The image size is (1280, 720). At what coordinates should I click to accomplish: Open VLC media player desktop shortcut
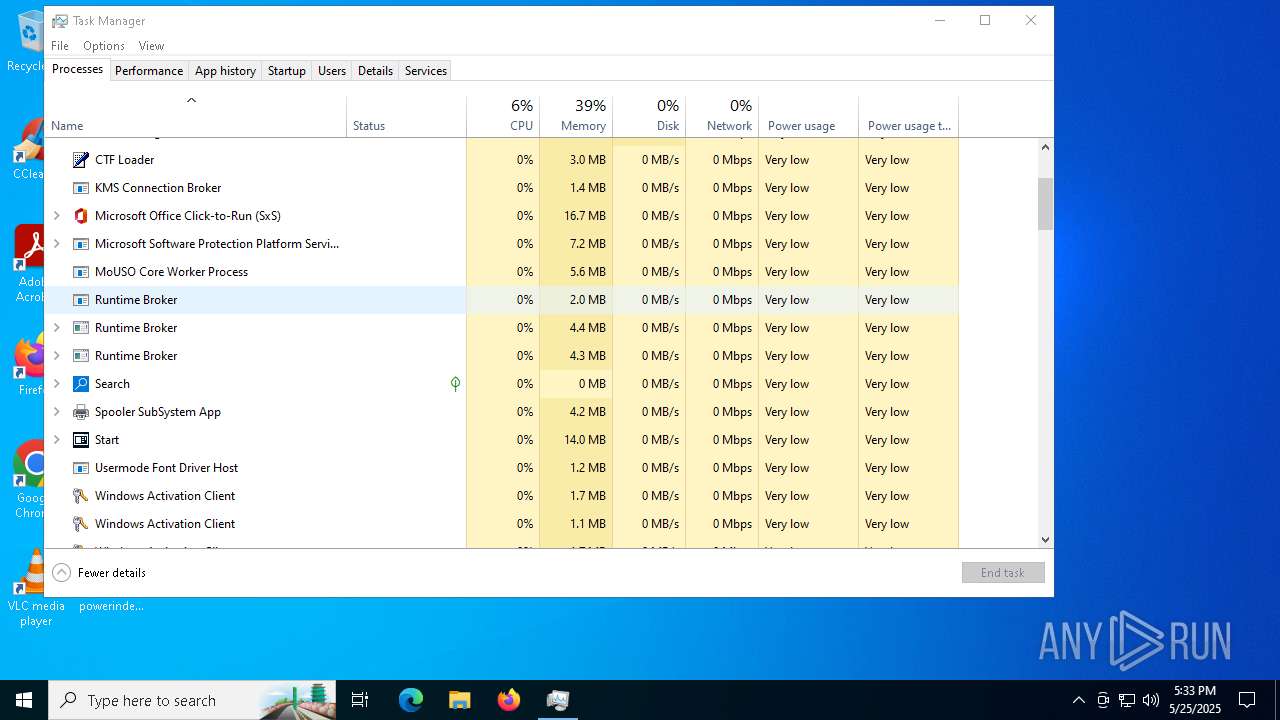tap(36, 587)
